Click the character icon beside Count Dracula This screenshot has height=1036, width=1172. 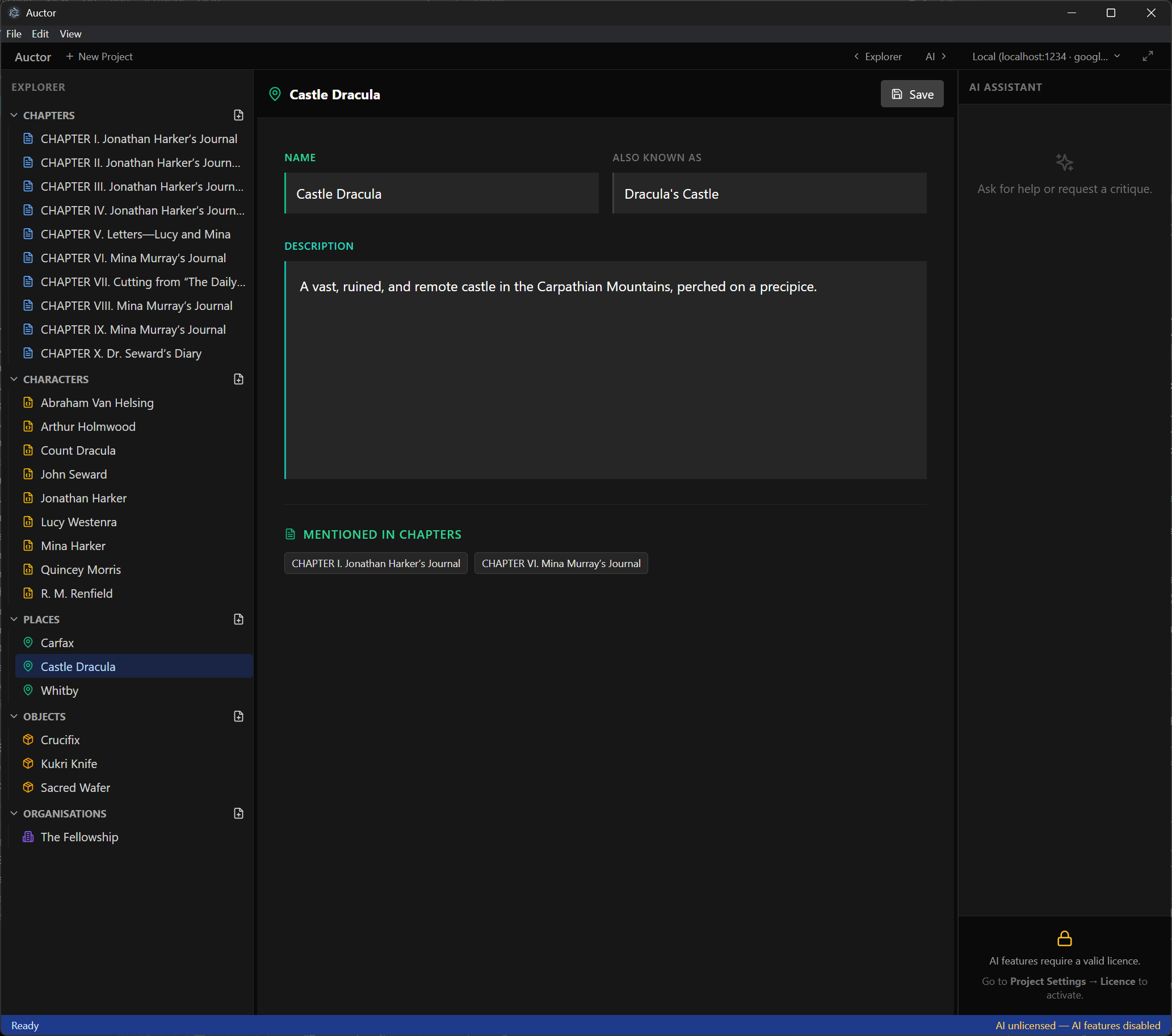27,450
